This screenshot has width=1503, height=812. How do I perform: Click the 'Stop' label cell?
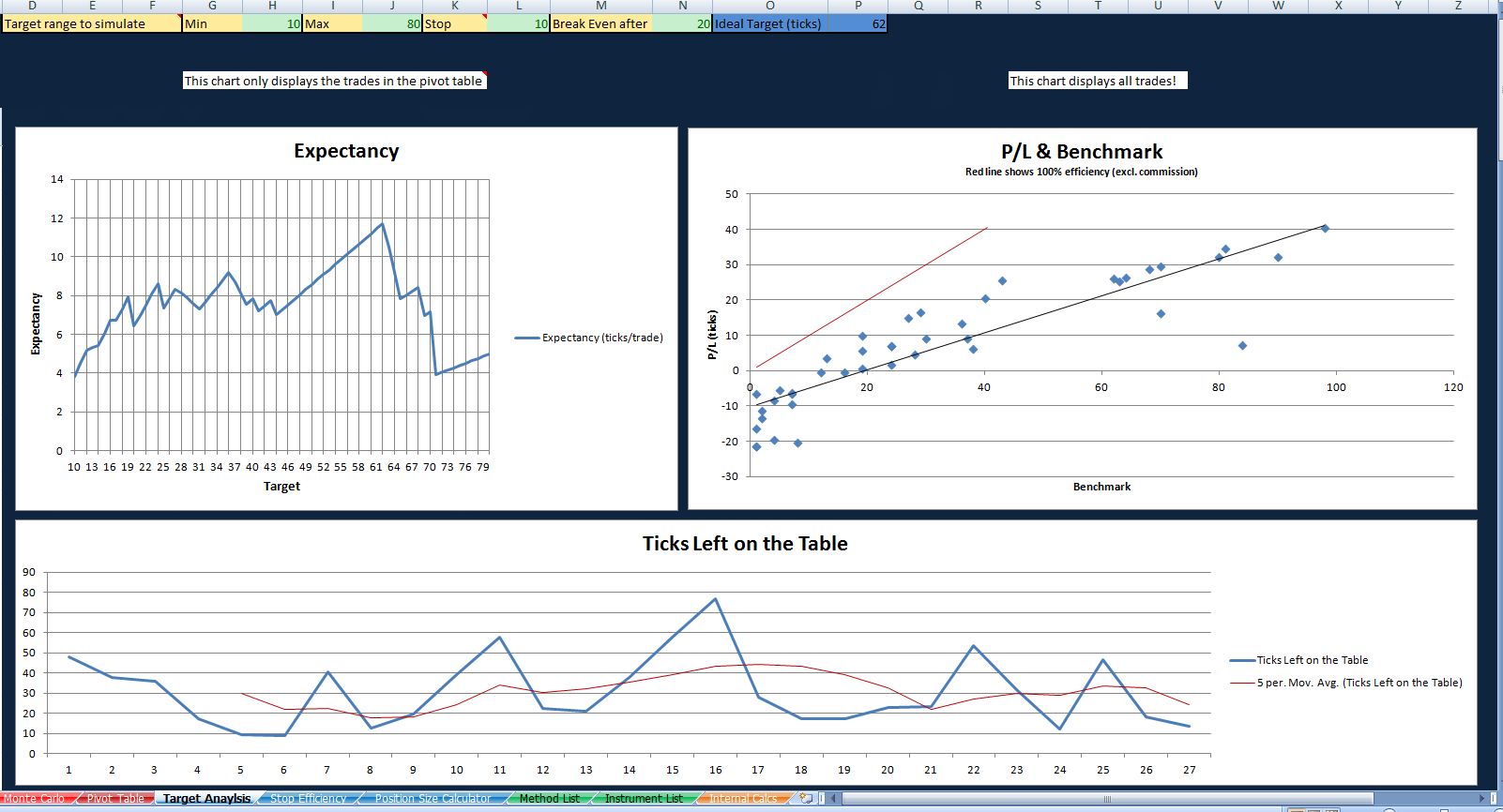point(455,23)
